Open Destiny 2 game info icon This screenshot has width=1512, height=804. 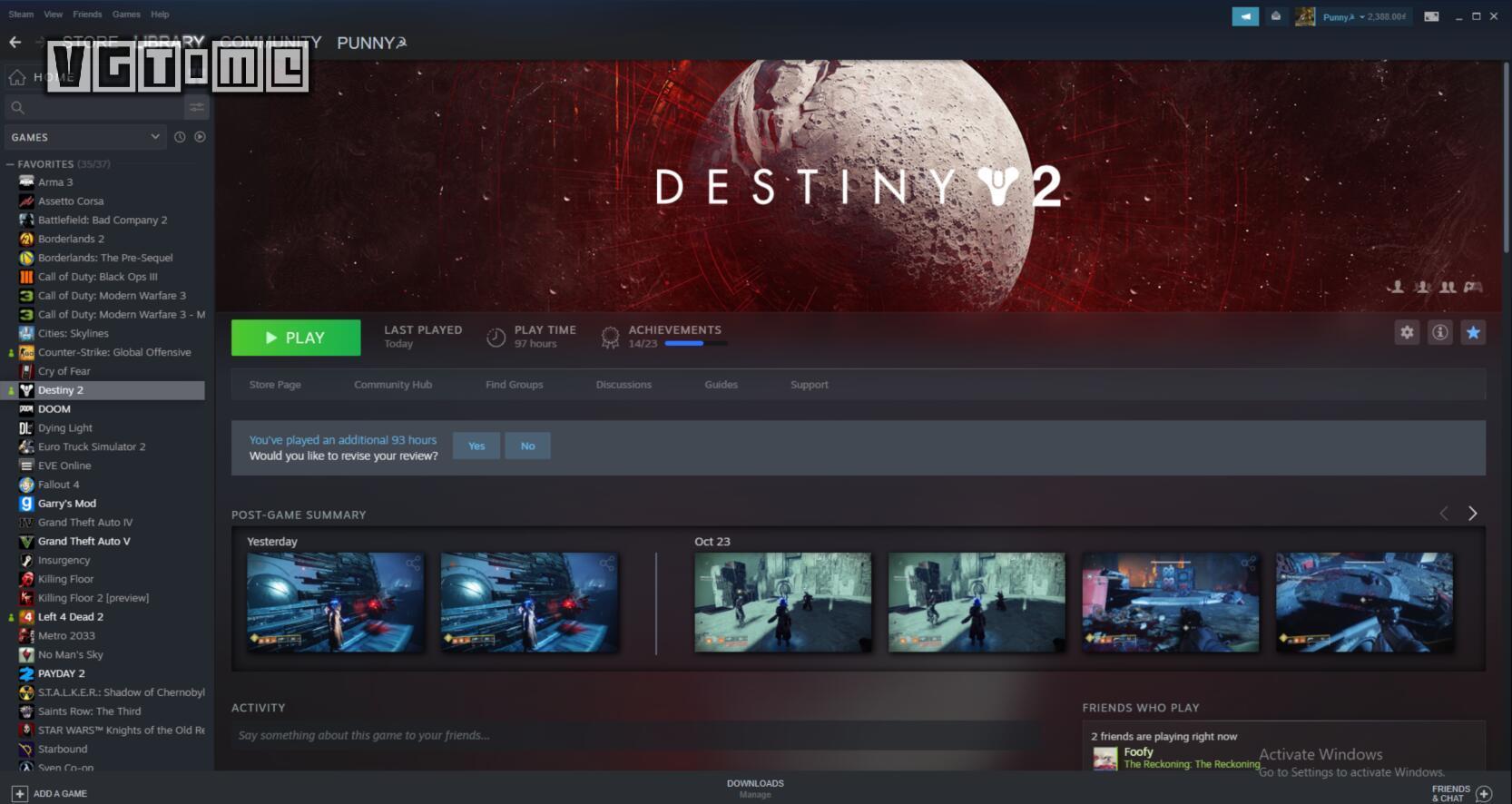click(1440, 332)
